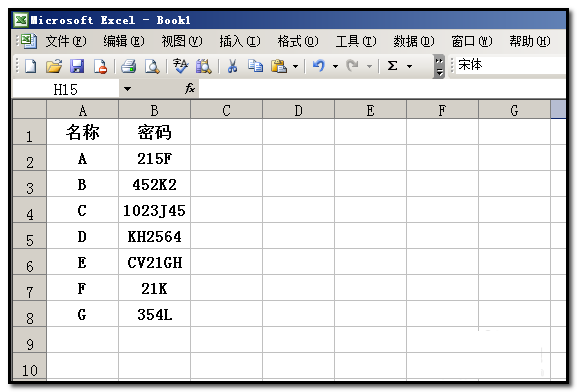Image resolution: width=577 pixels, height=392 pixels.
Task: Open the Name Box dropdown arrow
Action: pos(127,89)
